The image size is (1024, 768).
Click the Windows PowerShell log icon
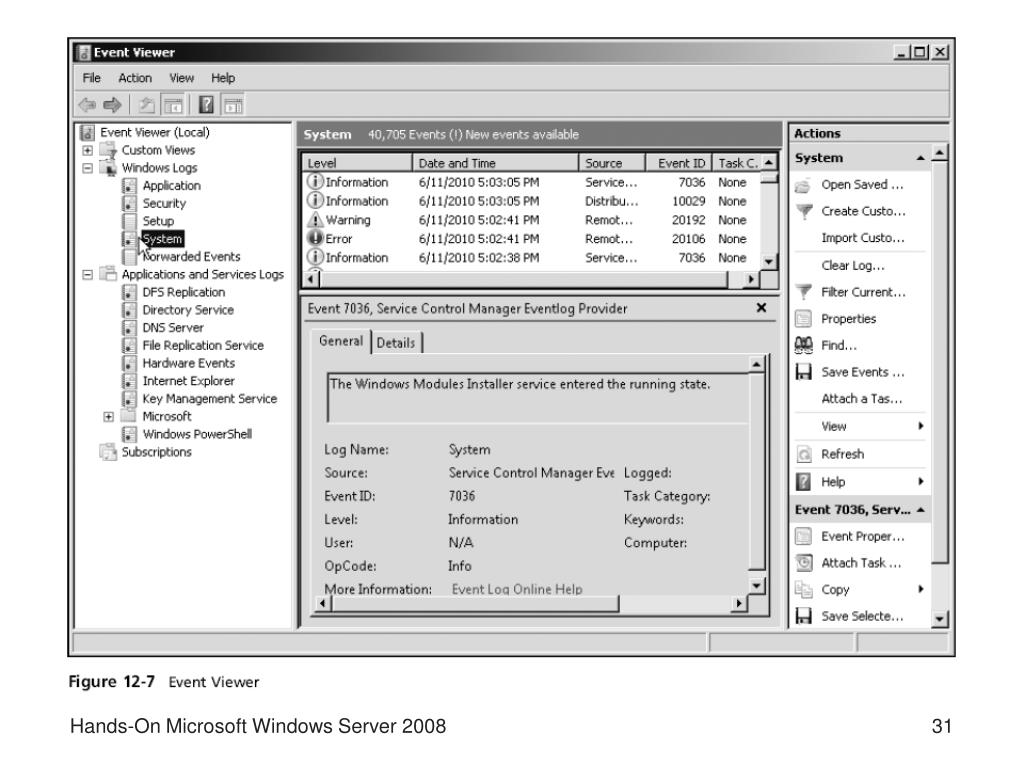pos(129,434)
